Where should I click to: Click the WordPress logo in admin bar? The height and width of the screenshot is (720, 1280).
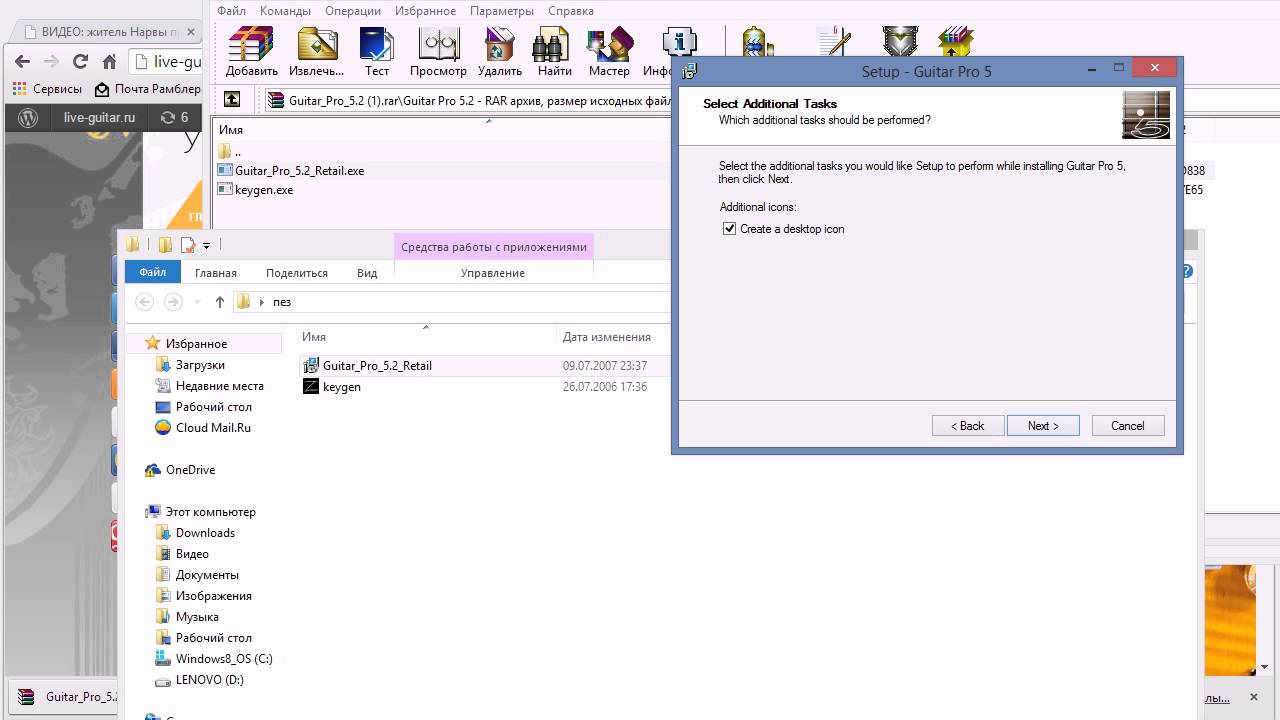tap(28, 117)
